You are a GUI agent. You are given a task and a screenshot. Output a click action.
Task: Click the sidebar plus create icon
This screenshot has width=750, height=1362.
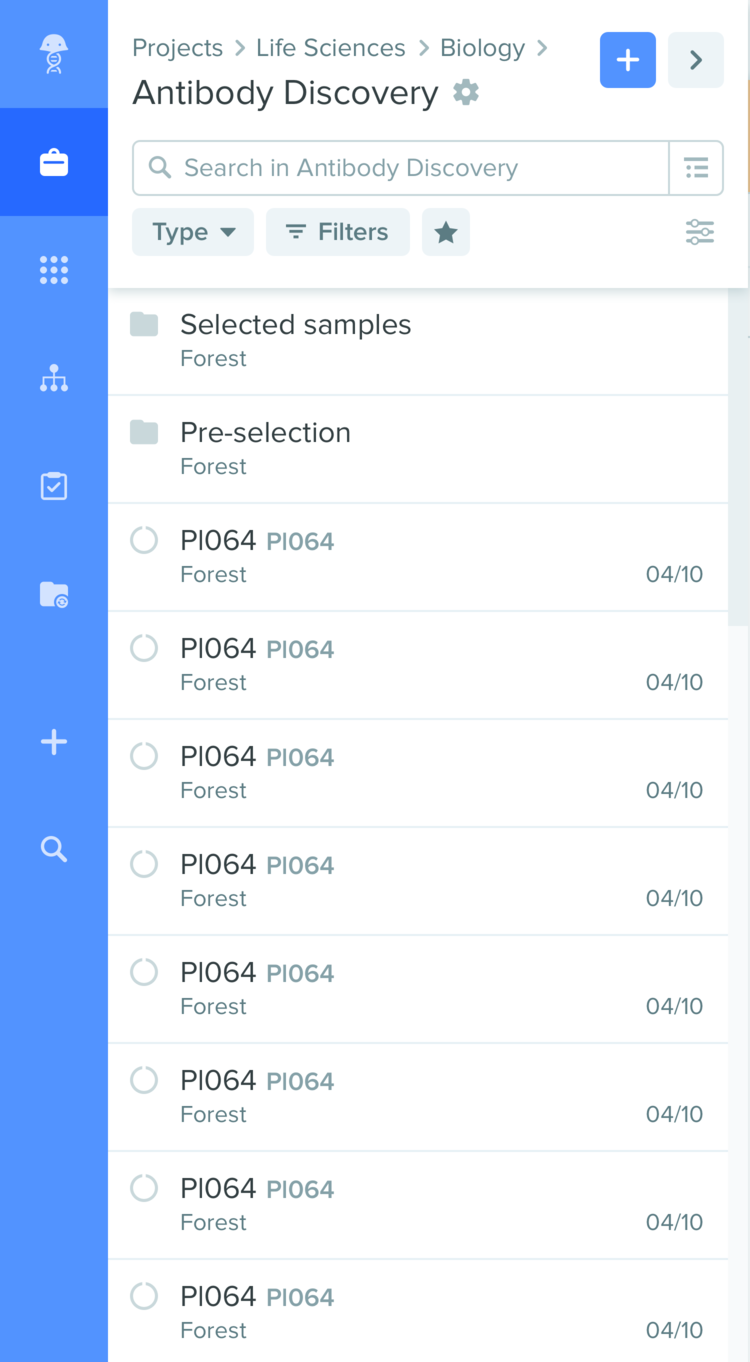(54, 742)
